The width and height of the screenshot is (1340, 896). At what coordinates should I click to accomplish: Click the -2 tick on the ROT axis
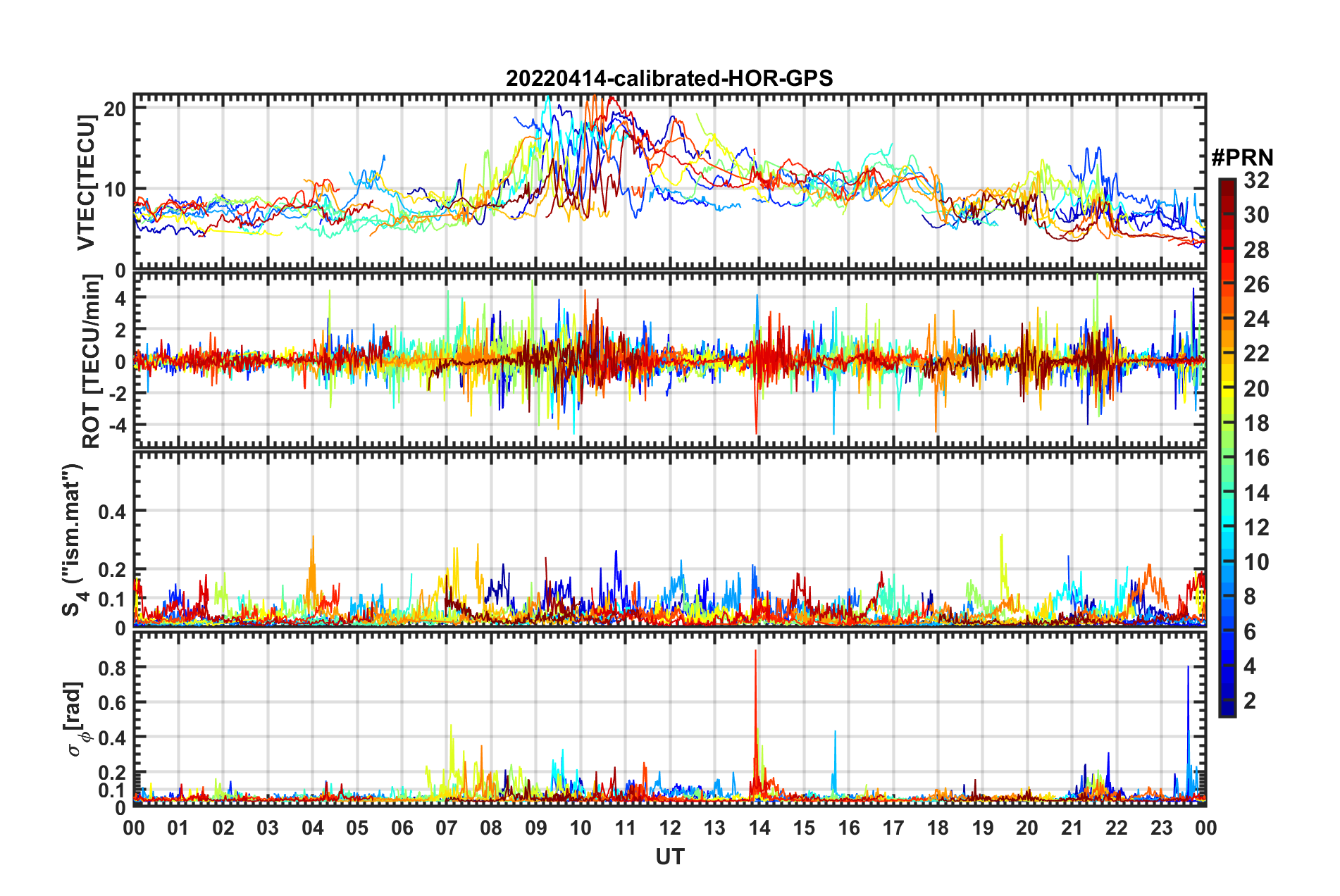coord(117,394)
